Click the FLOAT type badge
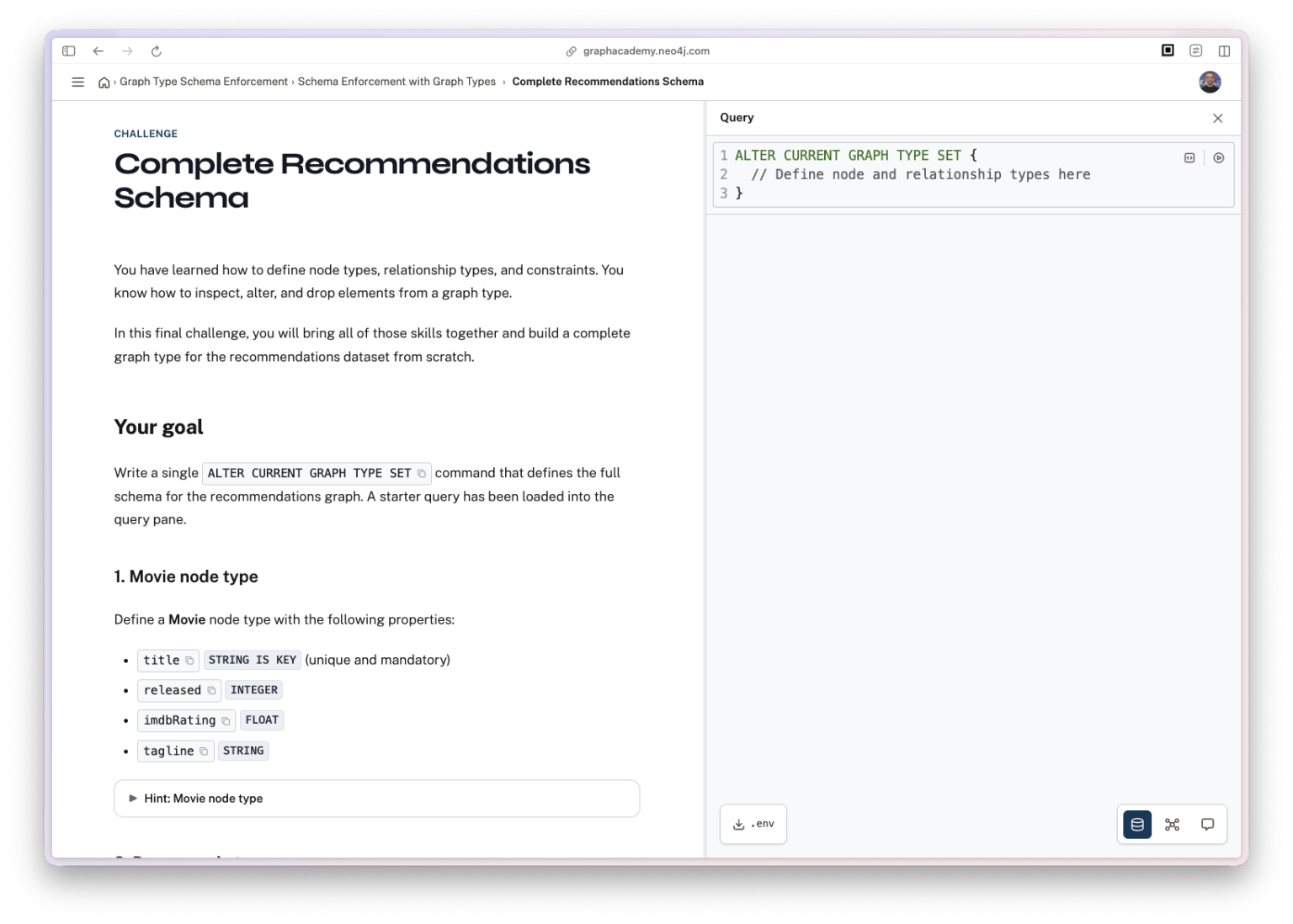Screen dimensions: 1293x924 point(262,721)
